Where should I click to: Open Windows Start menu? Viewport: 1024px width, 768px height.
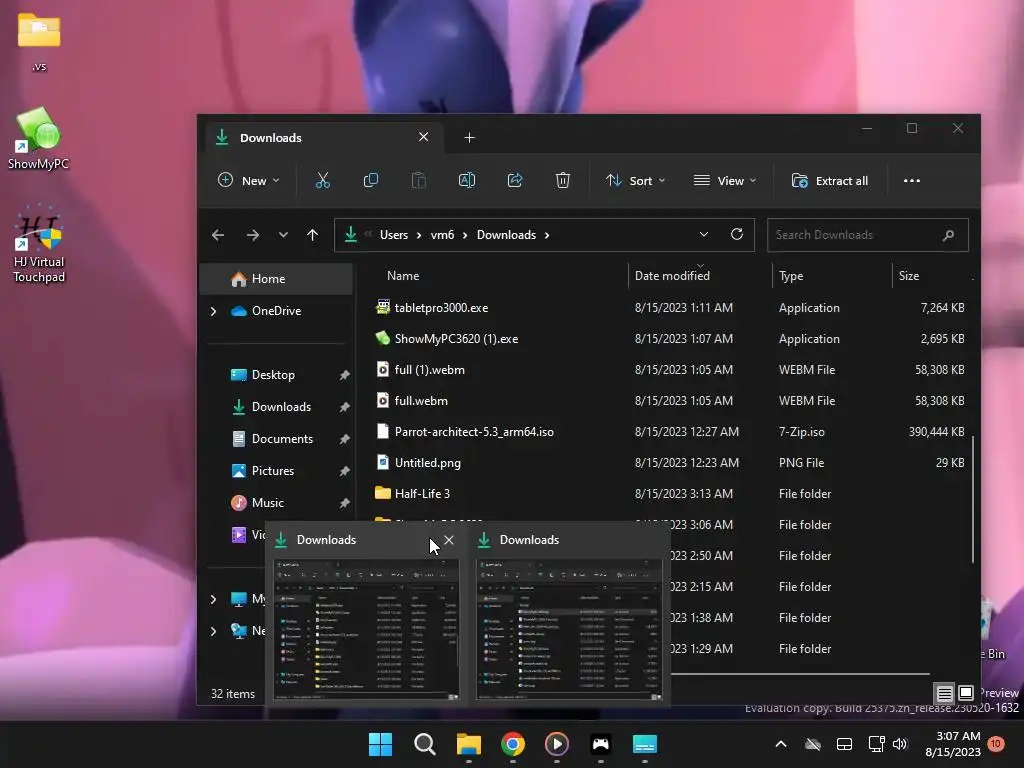(x=380, y=744)
